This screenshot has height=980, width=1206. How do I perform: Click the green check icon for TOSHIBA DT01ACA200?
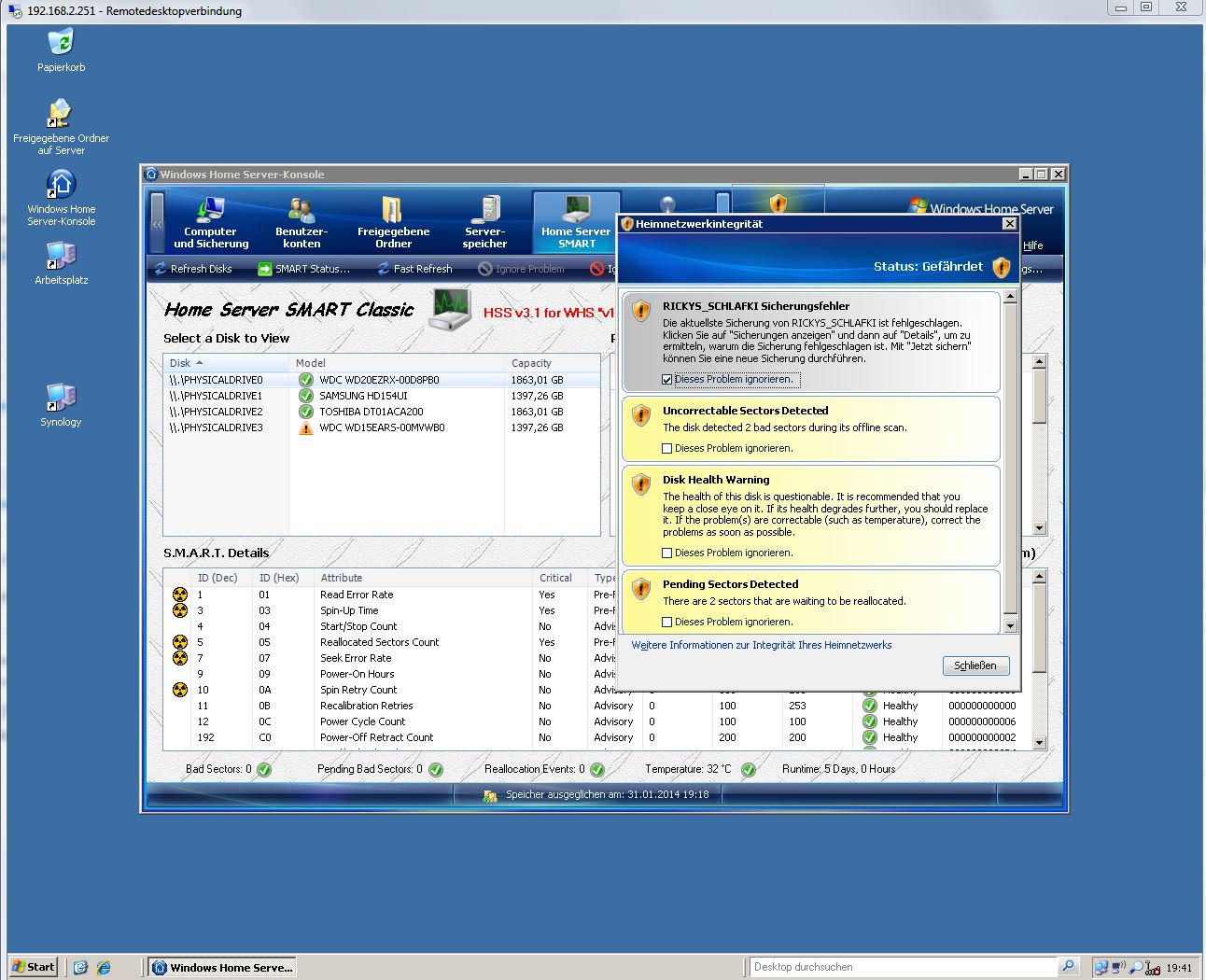coord(305,412)
